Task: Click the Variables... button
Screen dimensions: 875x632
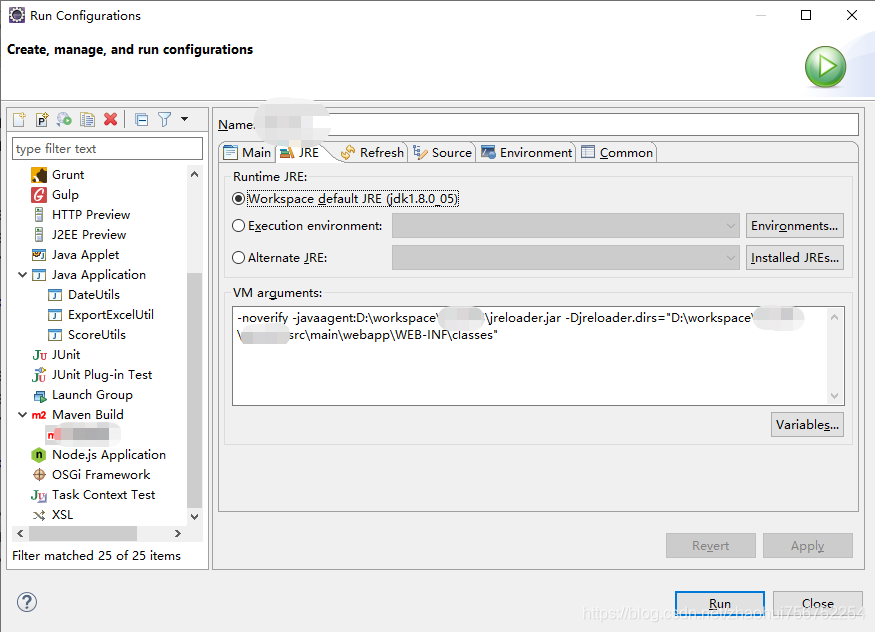Action: pos(807,424)
